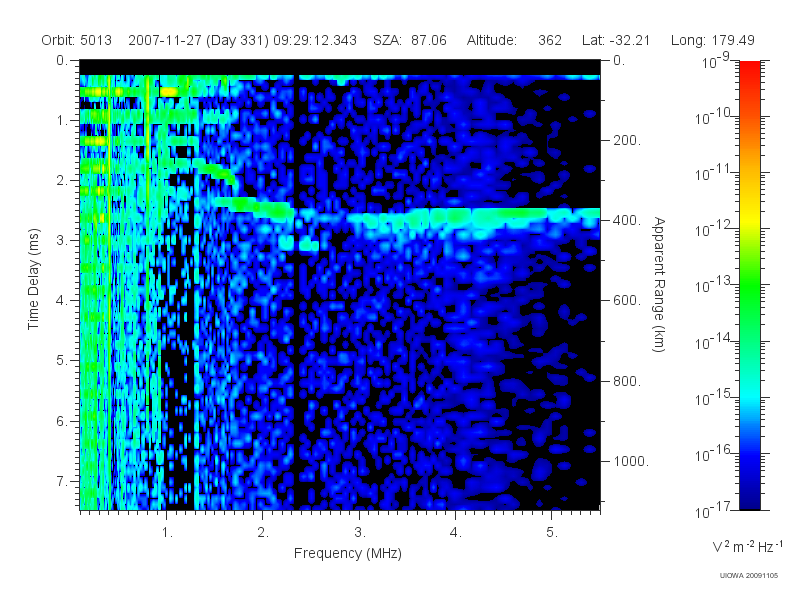The width and height of the screenshot is (800, 600).
Task: Click the '400.' apparent range tick label
Action: (627, 220)
